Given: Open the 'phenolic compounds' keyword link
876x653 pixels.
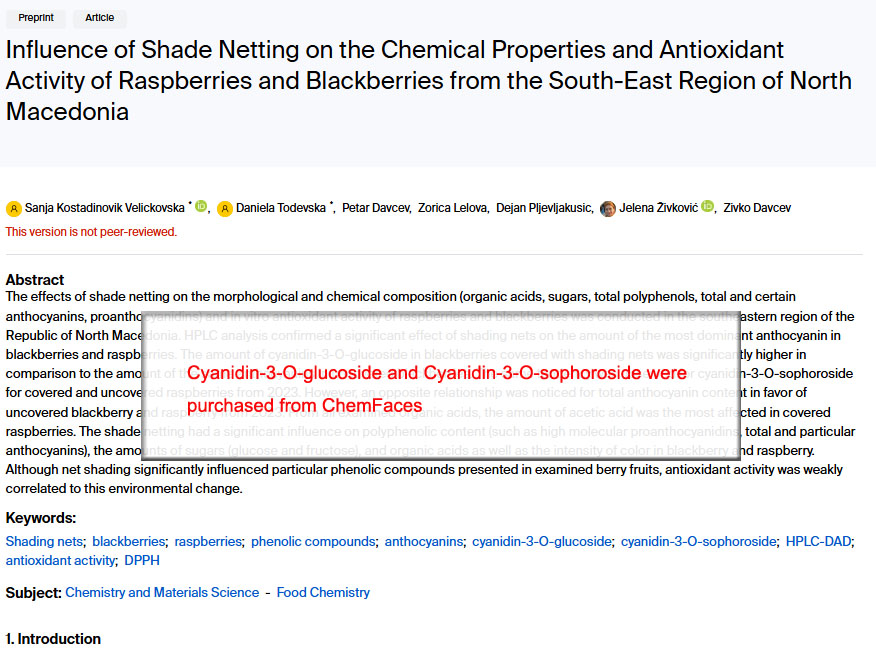Looking at the screenshot, I should (x=312, y=541).
